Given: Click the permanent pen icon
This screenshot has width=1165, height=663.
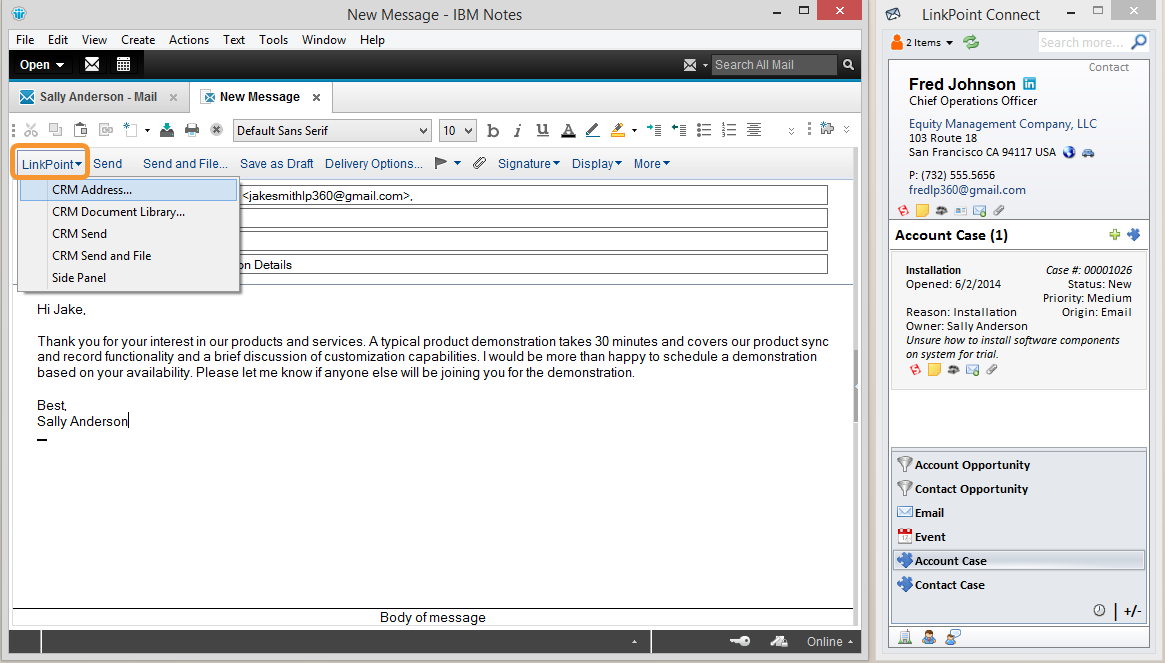Looking at the screenshot, I should (592, 131).
